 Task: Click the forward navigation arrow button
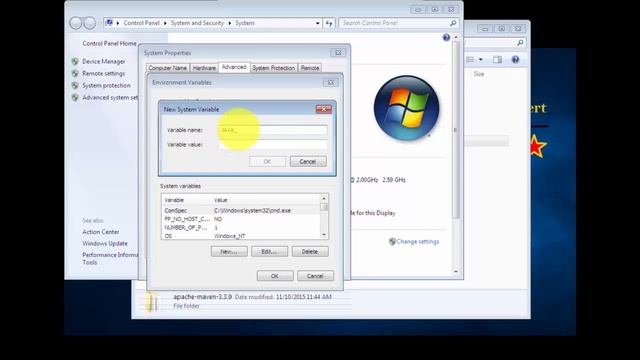[89, 23]
